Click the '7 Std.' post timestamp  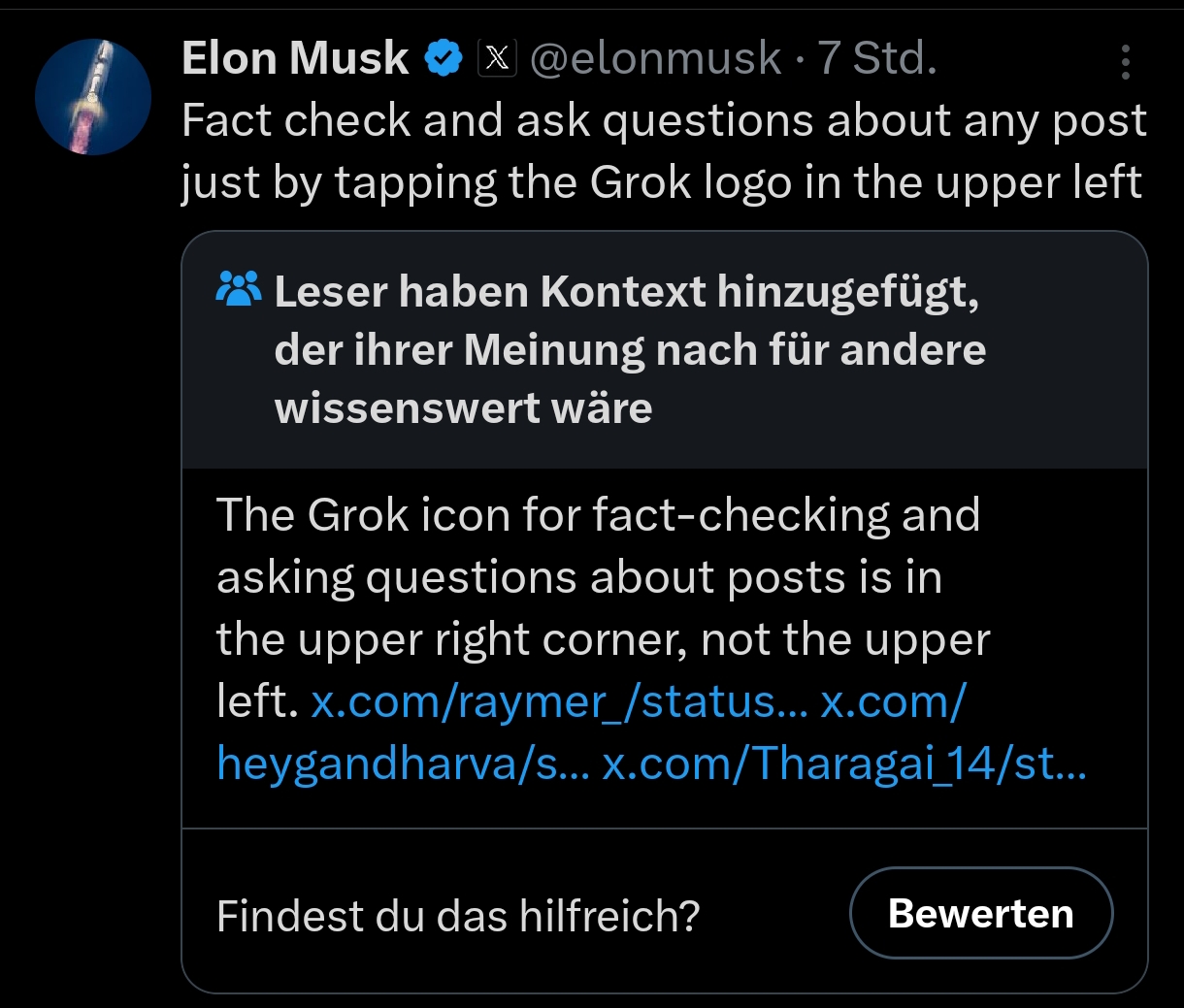[876, 59]
